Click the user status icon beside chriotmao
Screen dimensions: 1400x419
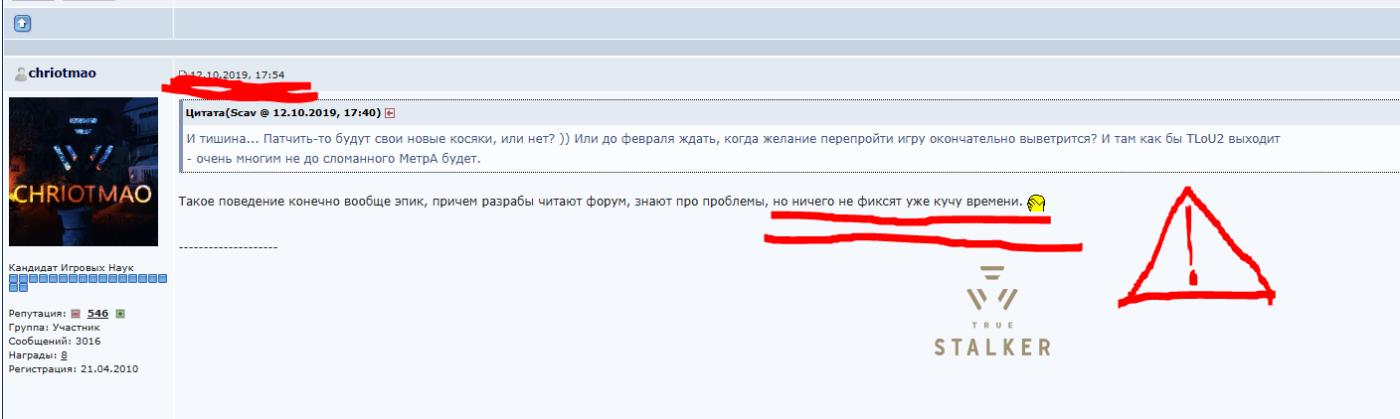coord(21,74)
